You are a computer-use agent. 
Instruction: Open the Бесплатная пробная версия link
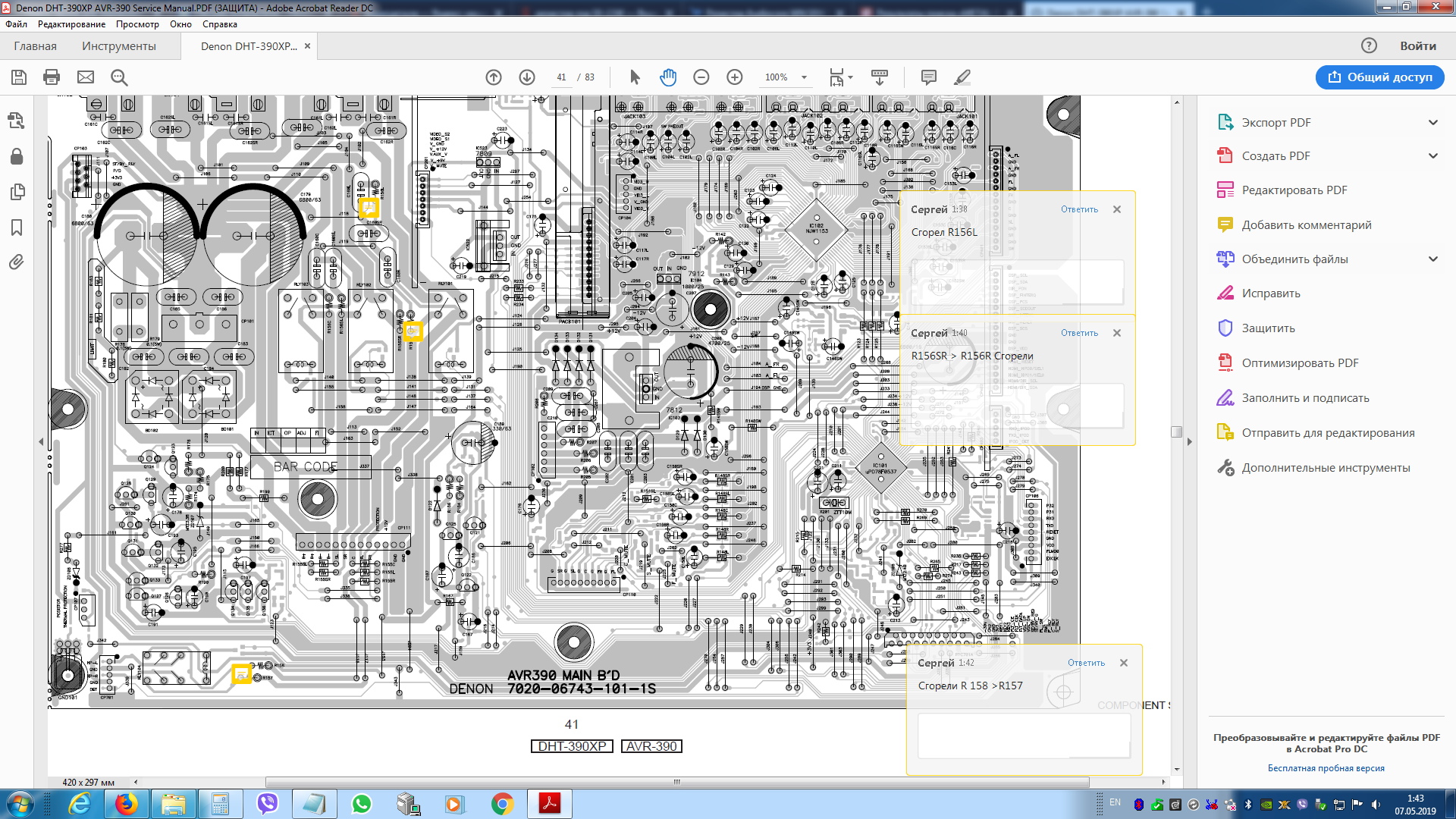1326,768
